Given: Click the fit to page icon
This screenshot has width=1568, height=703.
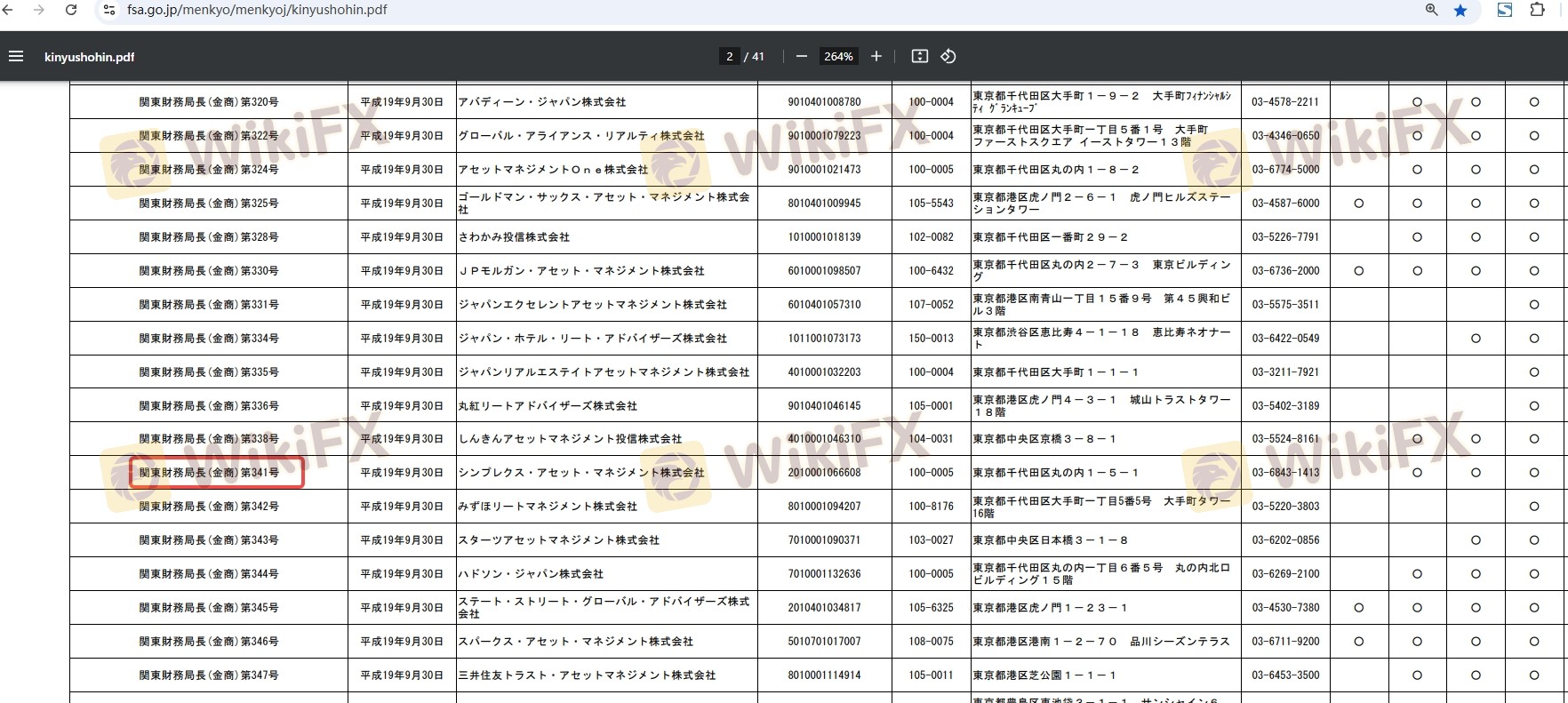Looking at the screenshot, I should tap(920, 56).
